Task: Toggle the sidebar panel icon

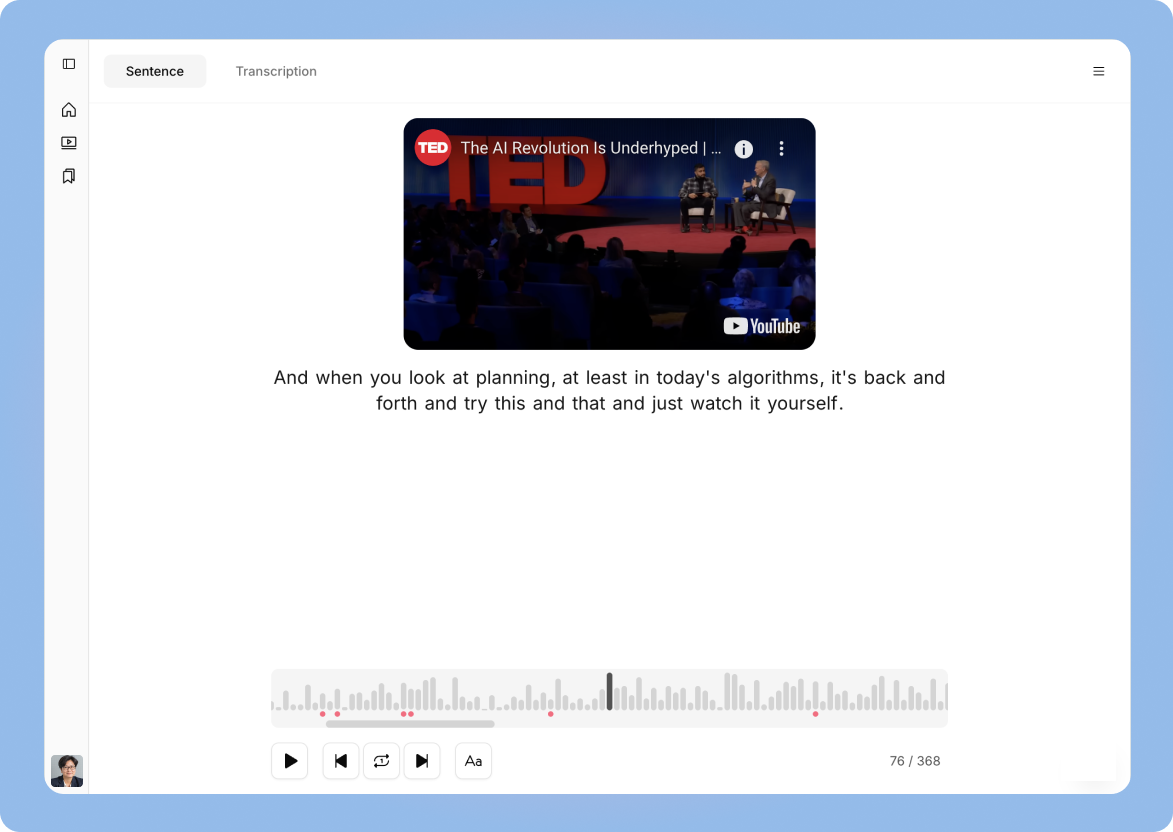Action: click(x=68, y=63)
